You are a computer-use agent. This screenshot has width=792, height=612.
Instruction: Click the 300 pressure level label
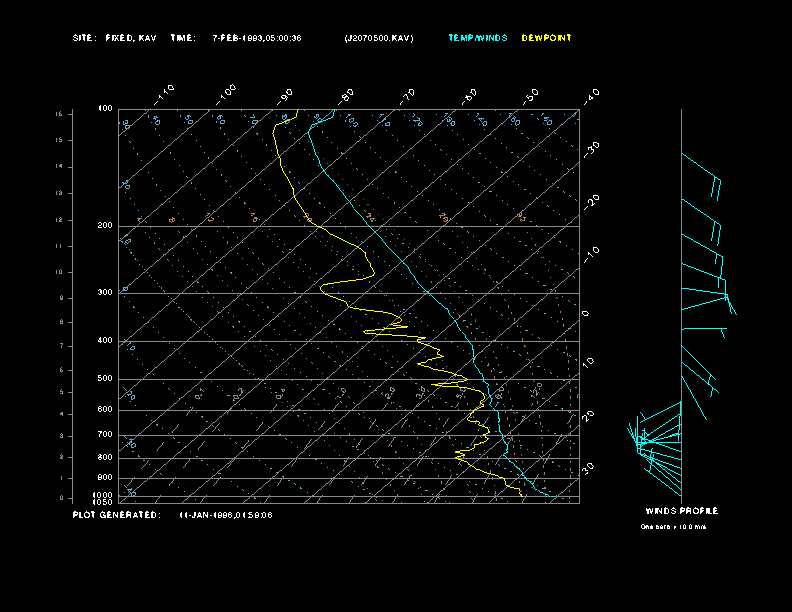pos(105,293)
